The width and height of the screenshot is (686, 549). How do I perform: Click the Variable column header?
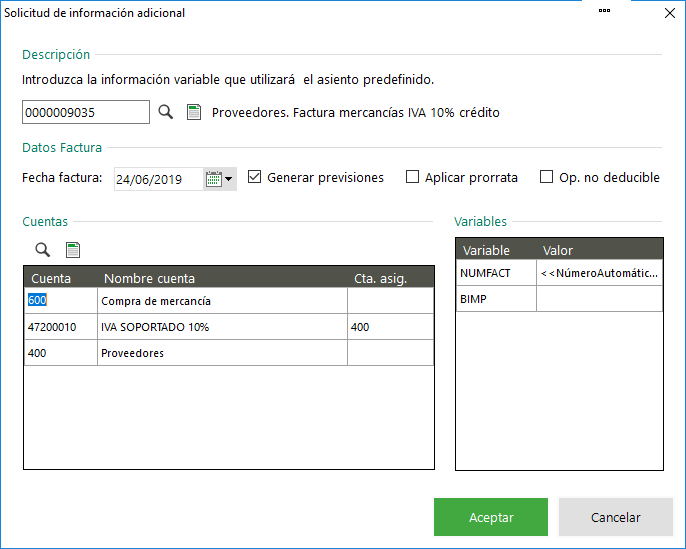(x=496, y=250)
